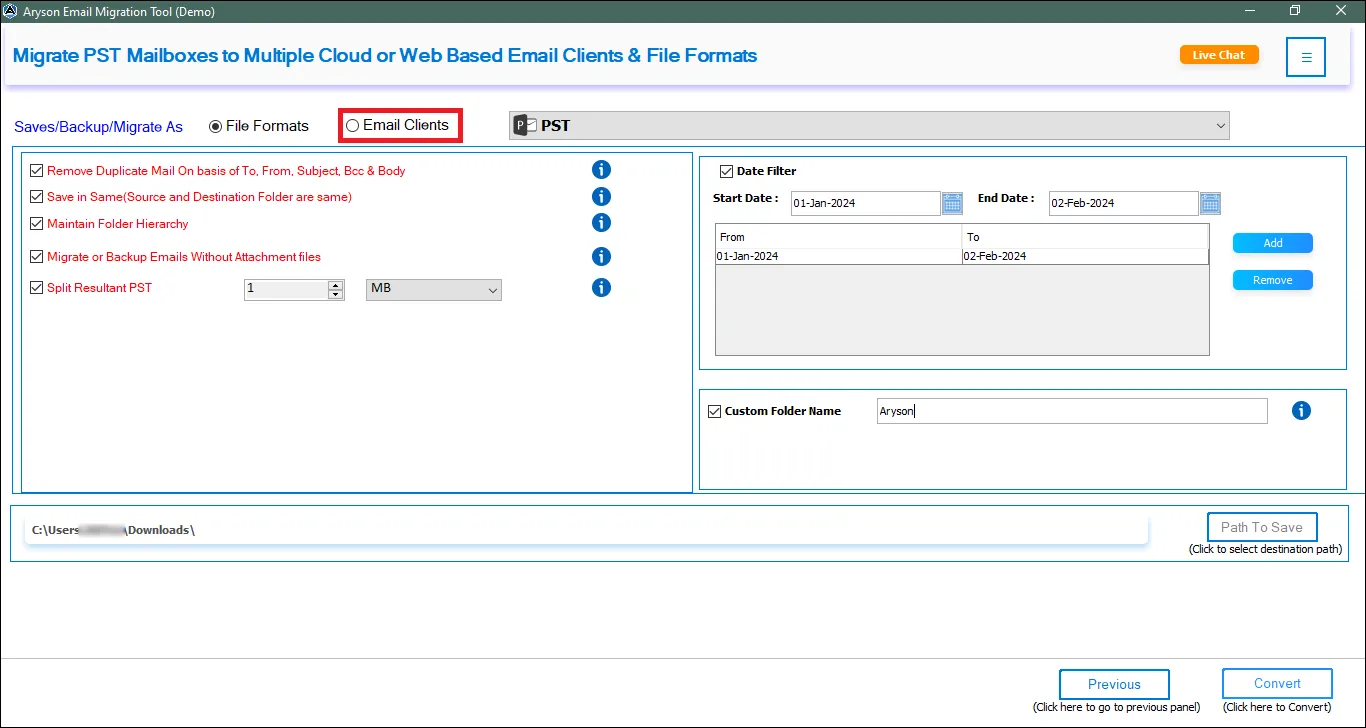Screen dimensions: 1366x728
Task: Toggle Migrate Emails Without Attachment files checkbox
Action: [x=37, y=257]
